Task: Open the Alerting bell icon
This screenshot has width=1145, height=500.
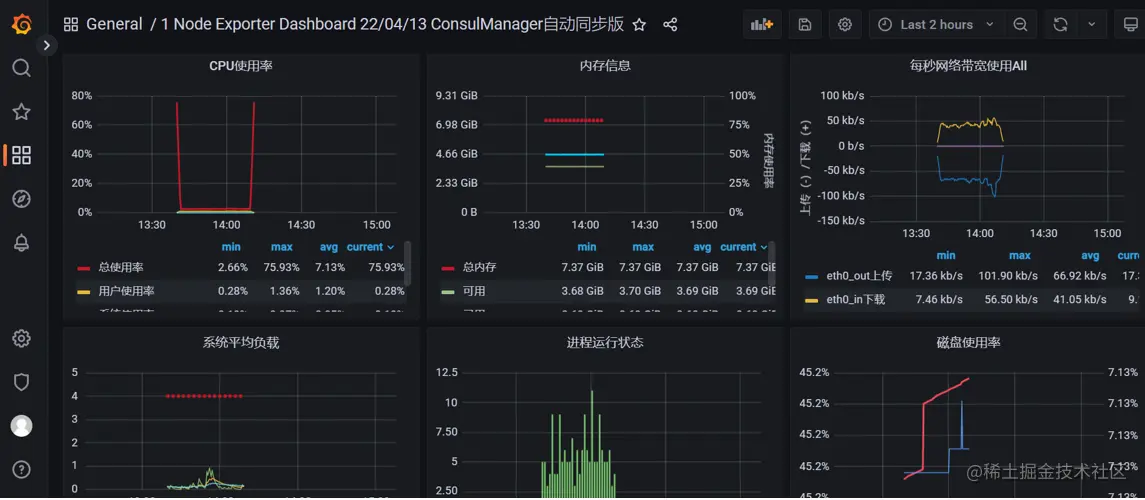Action: [x=21, y=243]
